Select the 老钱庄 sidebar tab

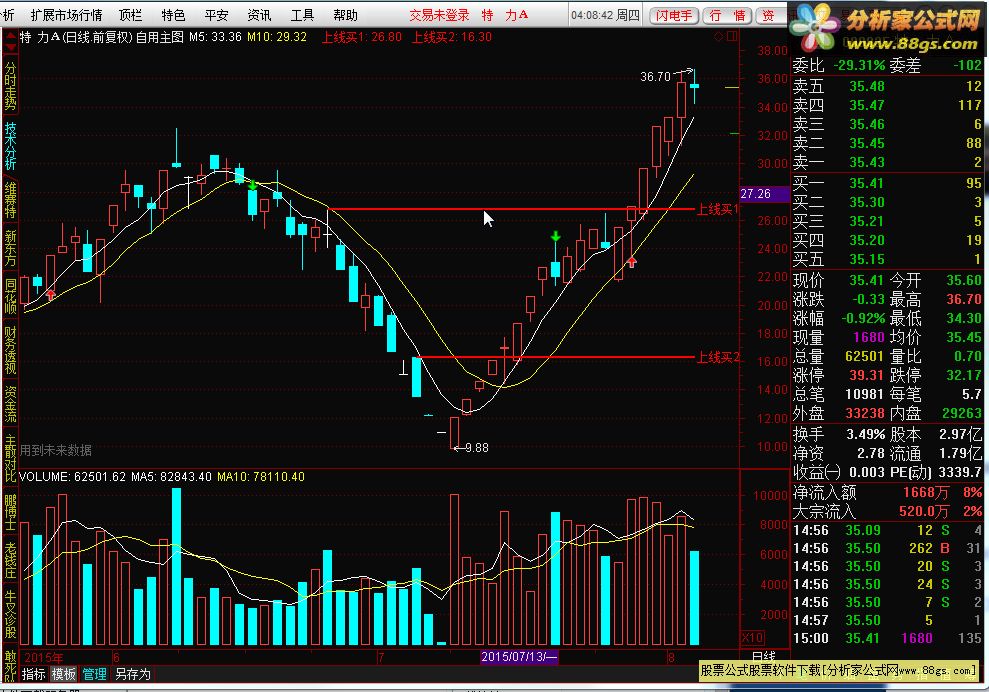pos(10,560)
